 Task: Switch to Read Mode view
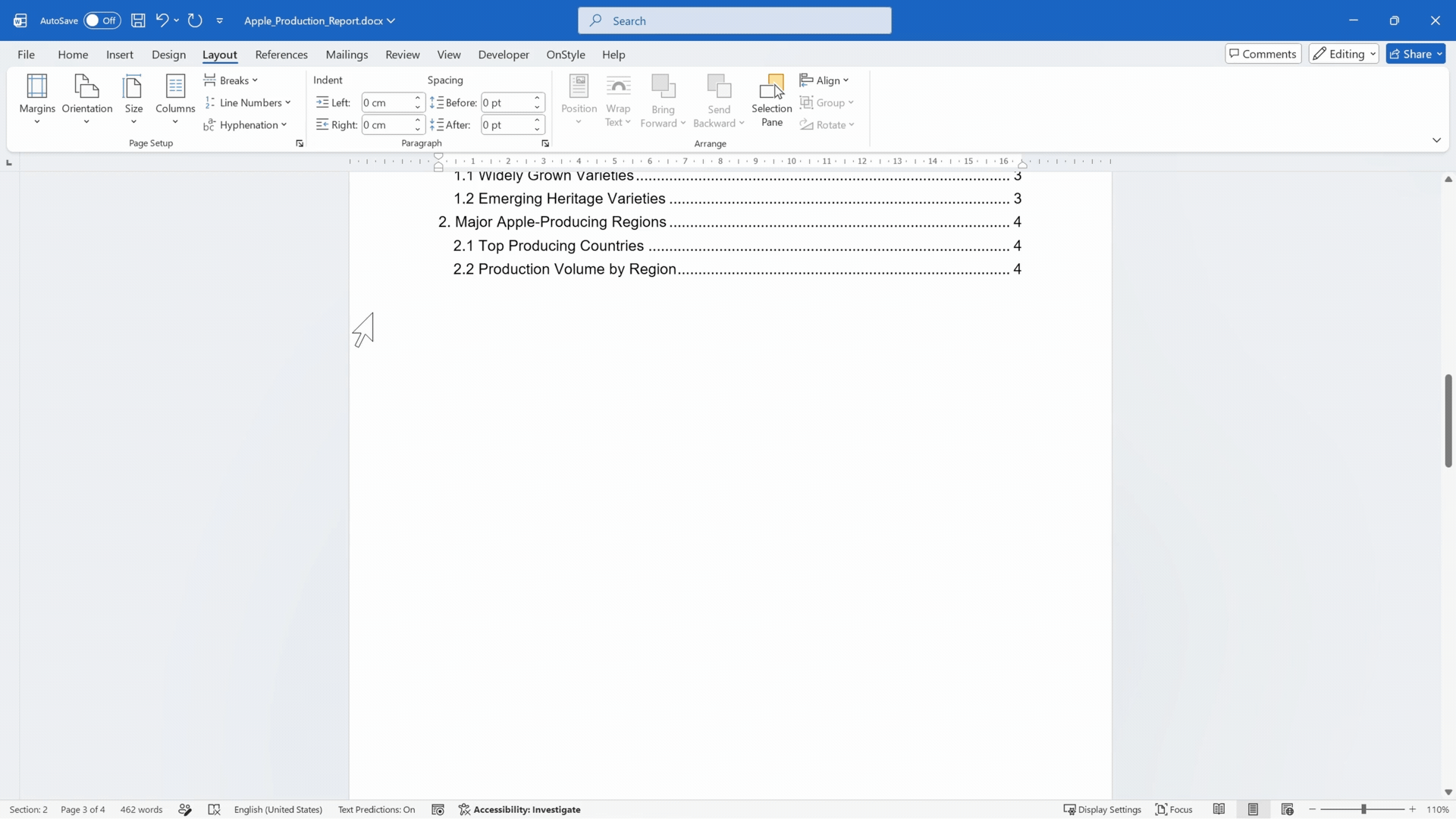coord(1219,809)
